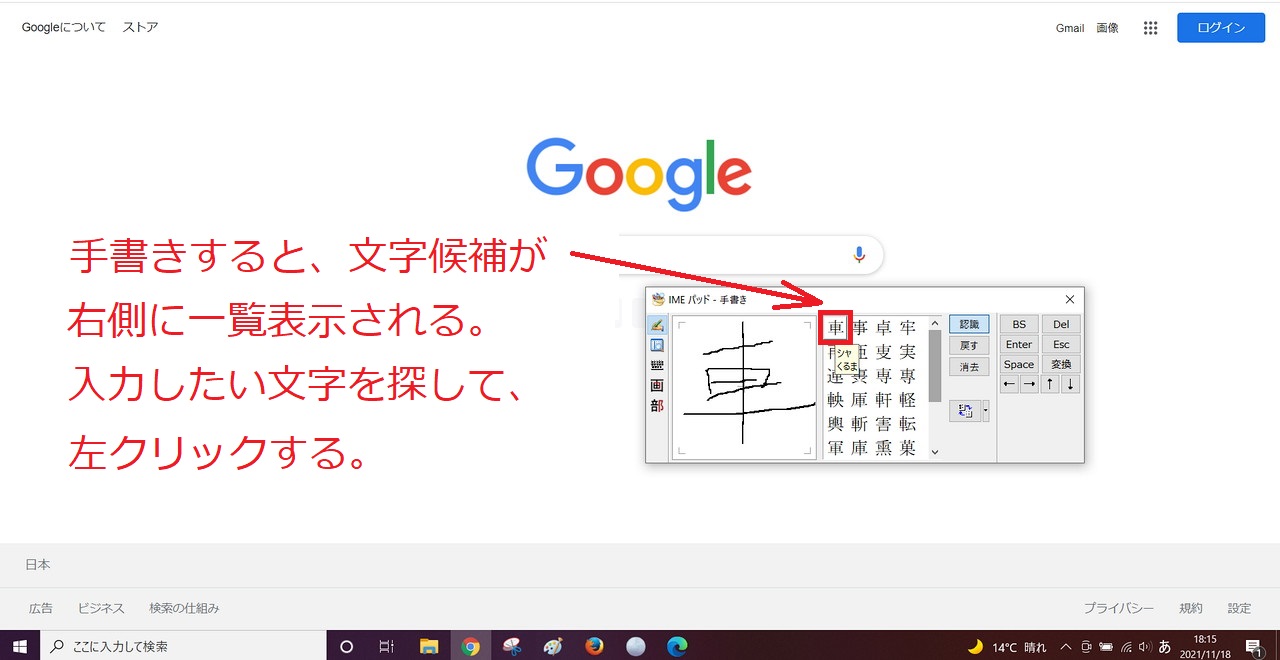
Task: Click the applet switch icon button in IME Pad
Action: click(965, 411)
